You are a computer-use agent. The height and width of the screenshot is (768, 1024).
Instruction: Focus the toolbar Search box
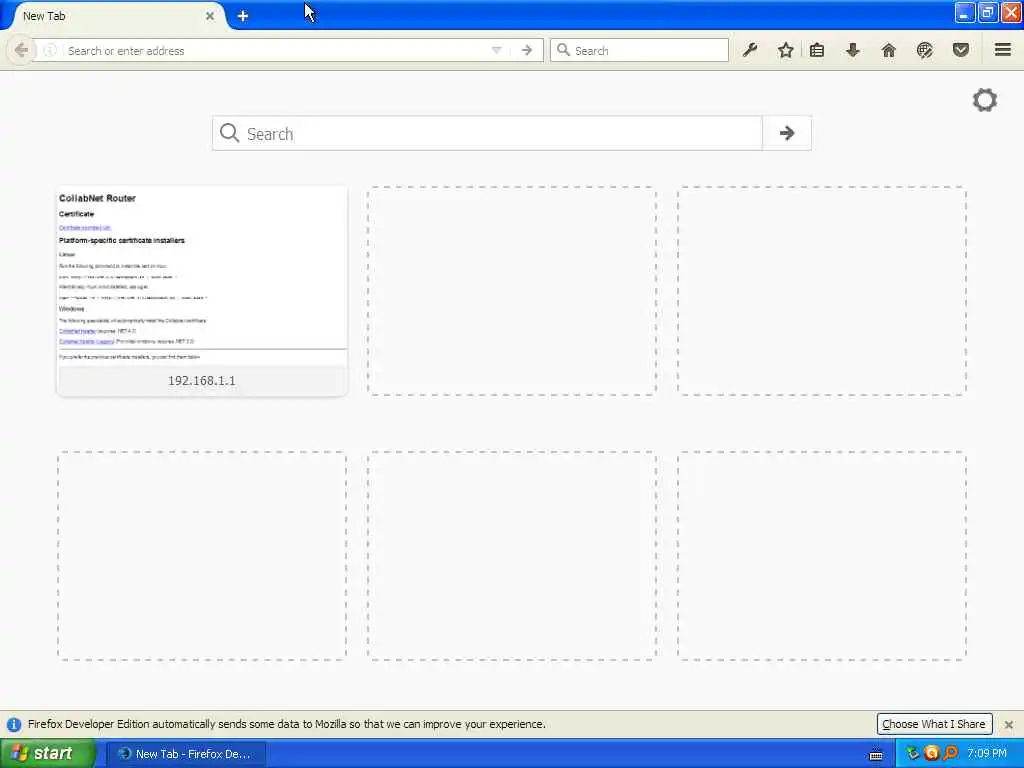[x=639, y=50]
